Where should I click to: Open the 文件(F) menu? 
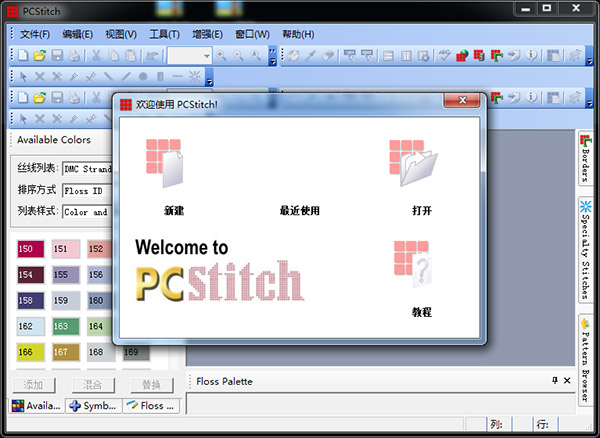35,34
